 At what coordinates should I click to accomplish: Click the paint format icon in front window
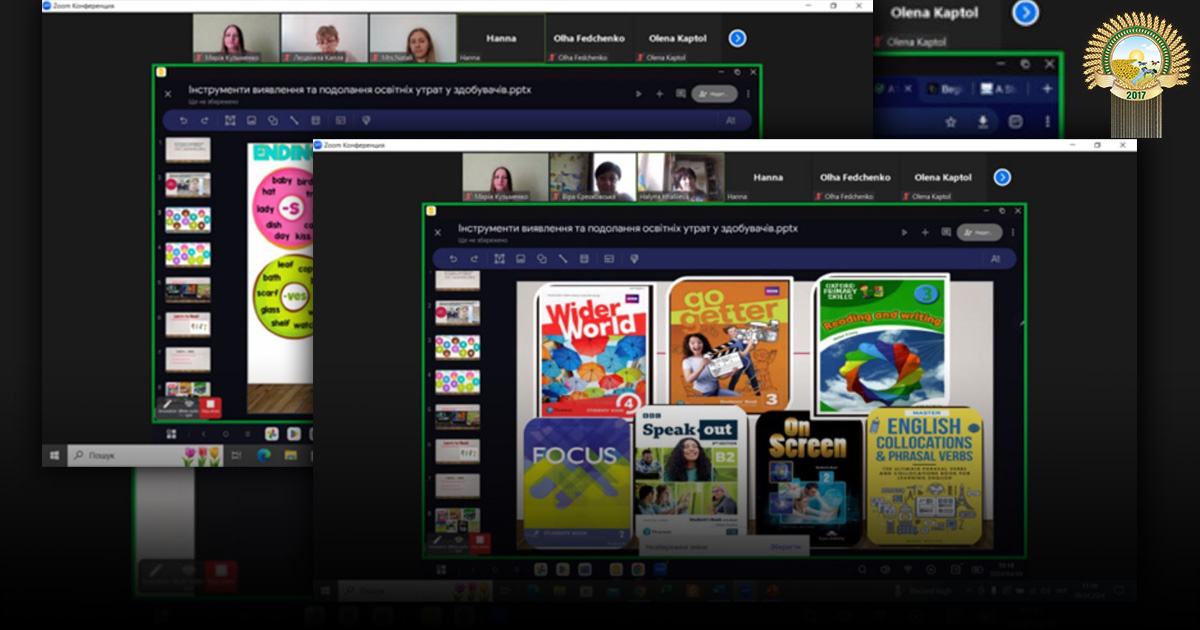pos(633,259)
